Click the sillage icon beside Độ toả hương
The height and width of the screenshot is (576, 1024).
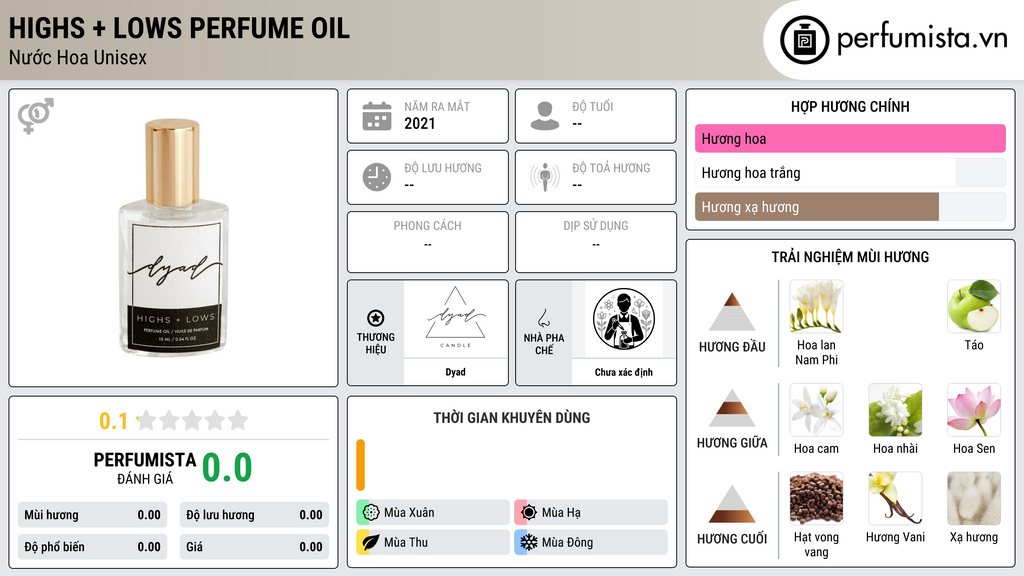pyautogui.click(x=545, y=177)
